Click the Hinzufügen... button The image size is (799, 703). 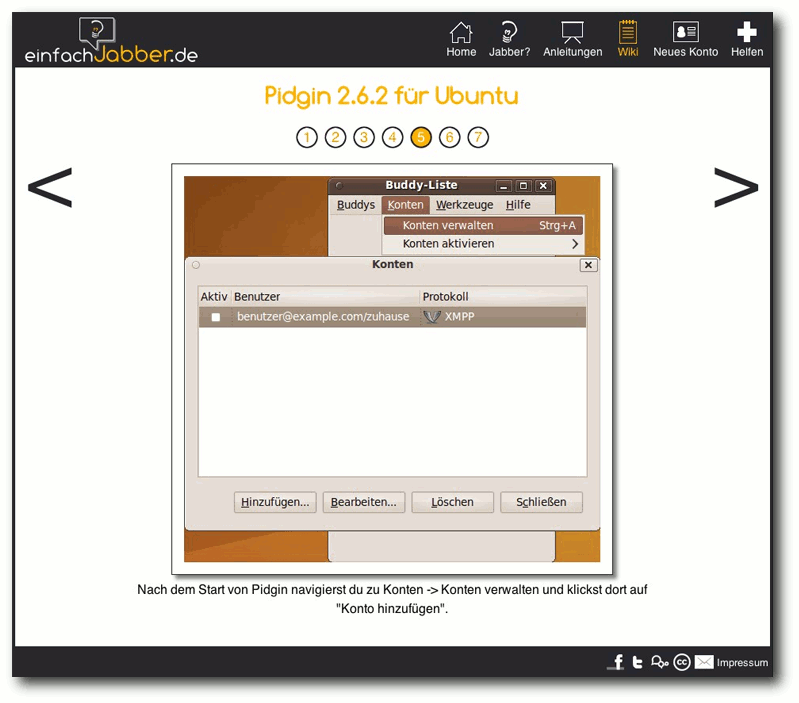pyautogui.click(x=275, y=502)
